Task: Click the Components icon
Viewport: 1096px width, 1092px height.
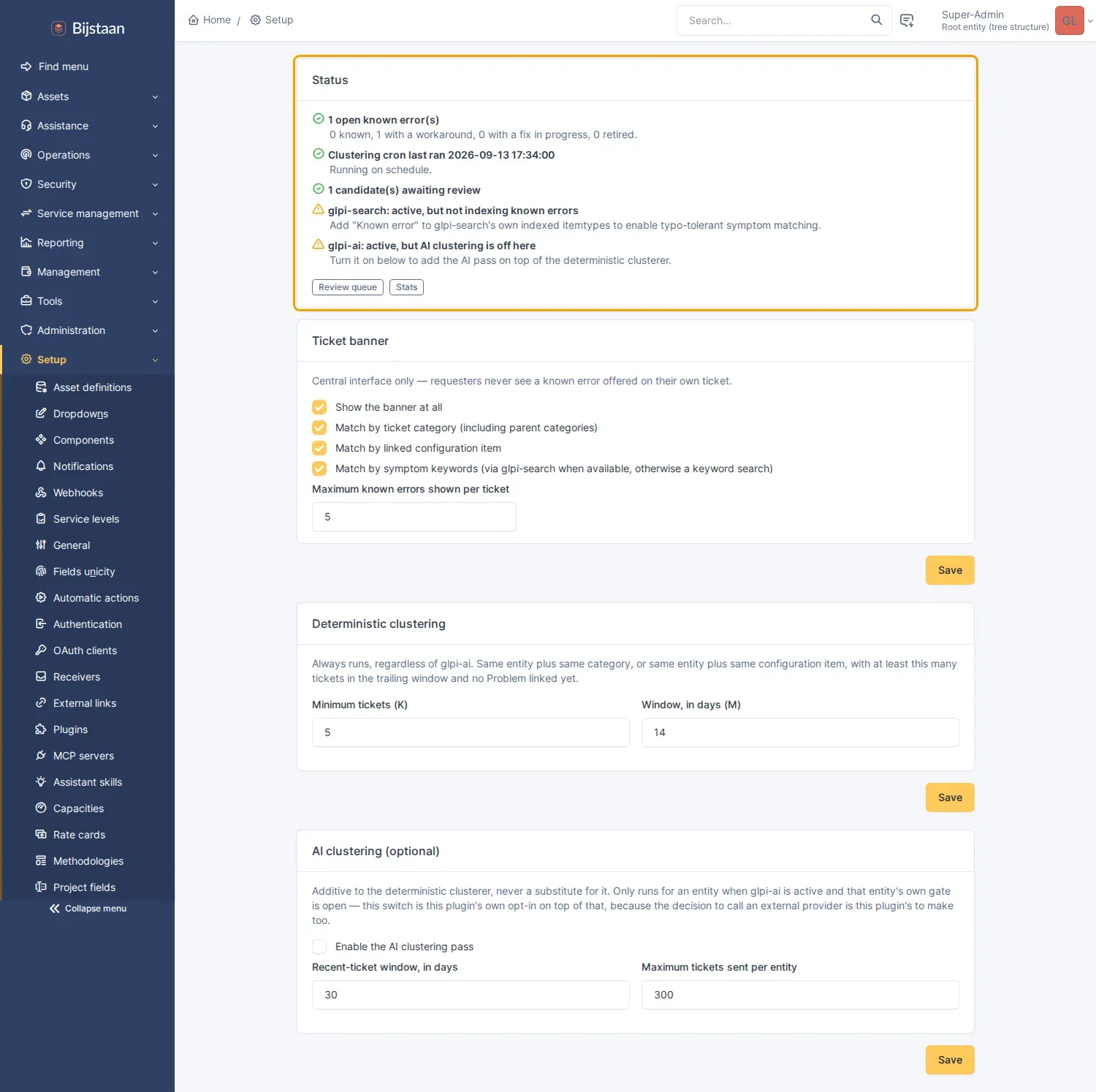Action: pos(41,440)
